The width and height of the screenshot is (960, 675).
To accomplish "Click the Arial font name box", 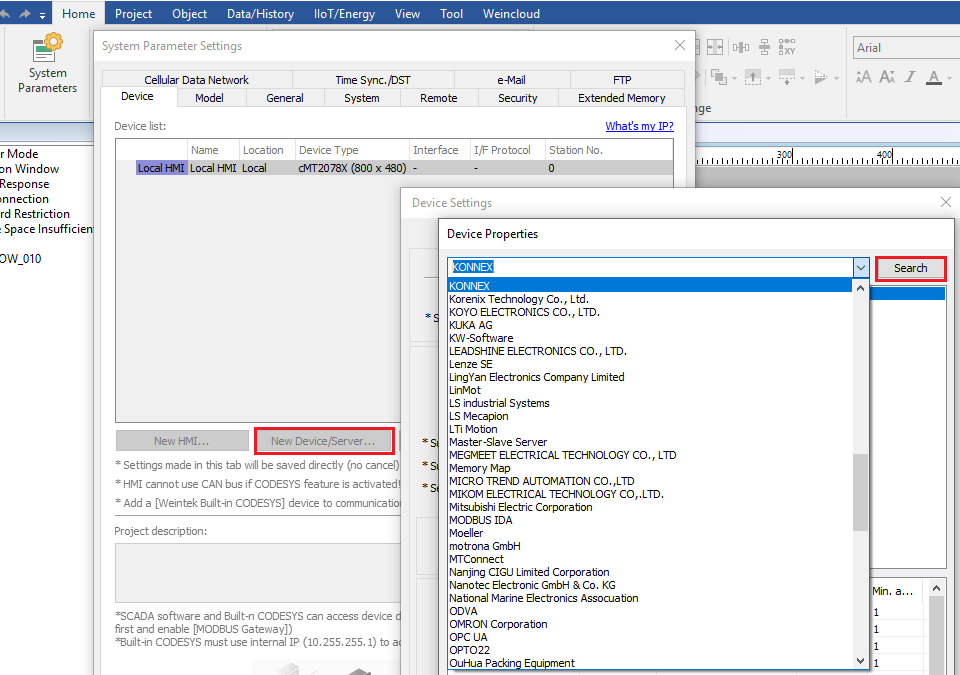I will (x=906, y=48).
